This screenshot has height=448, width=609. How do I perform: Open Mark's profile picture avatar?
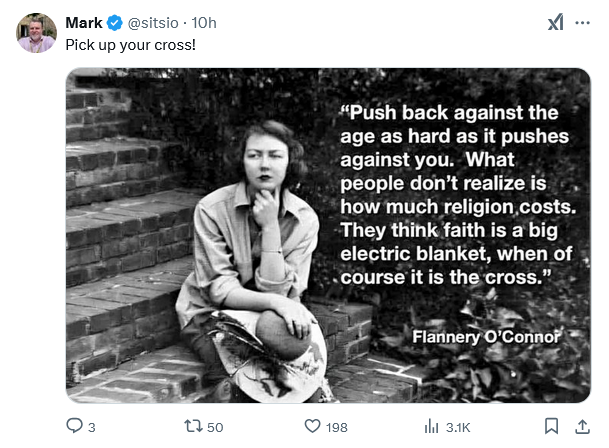36,33
